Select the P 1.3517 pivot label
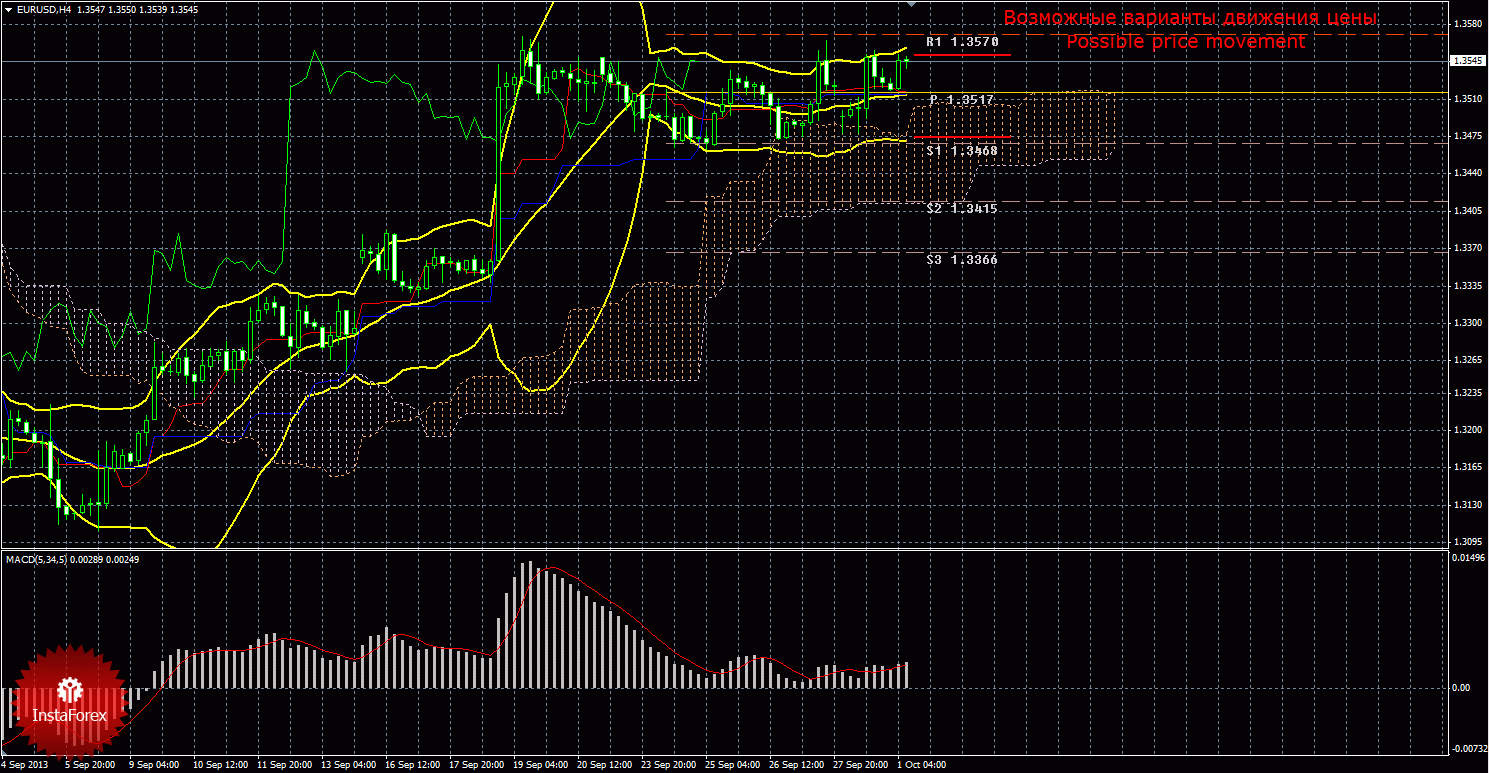The image size is (1489, 773). point(961,100)
